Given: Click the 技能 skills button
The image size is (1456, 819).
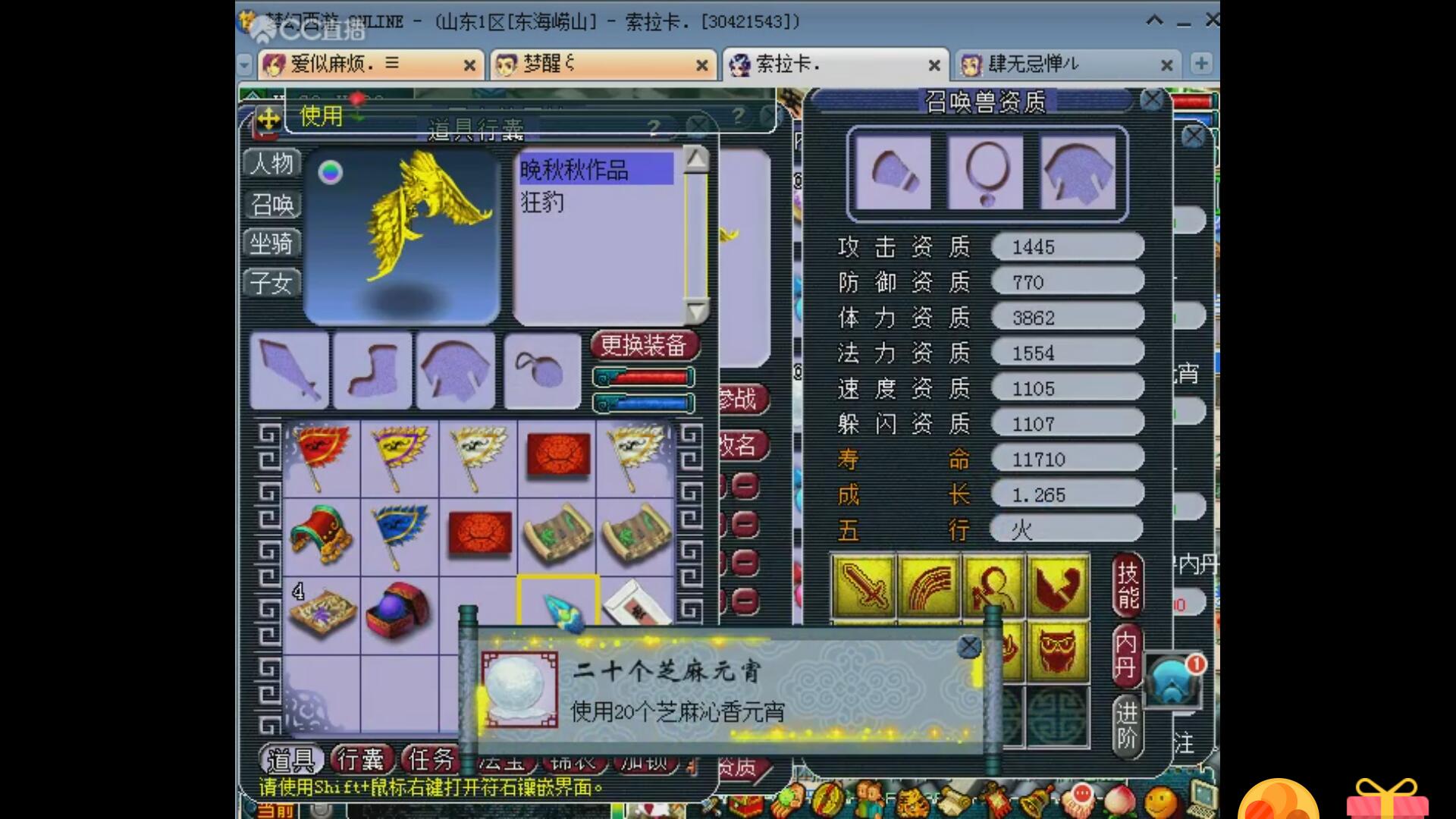Looking at the screenshot, I should click(1128, 585).
